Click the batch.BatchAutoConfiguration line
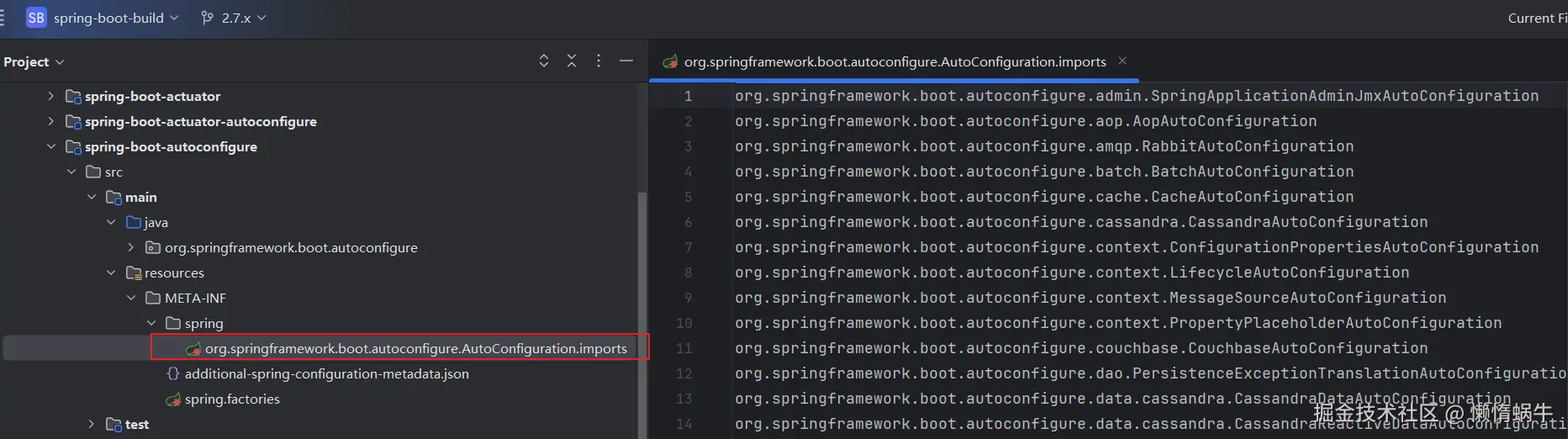Viewport: 1568px width, 439px height. tap(1044, 172)
